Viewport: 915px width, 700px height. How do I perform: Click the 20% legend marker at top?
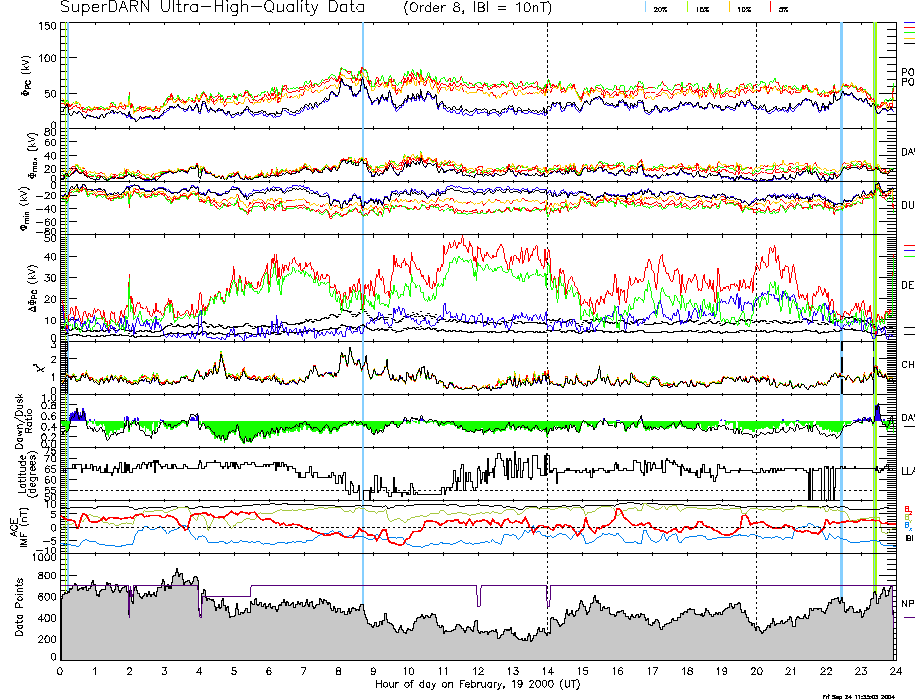[x=661, y=8]
